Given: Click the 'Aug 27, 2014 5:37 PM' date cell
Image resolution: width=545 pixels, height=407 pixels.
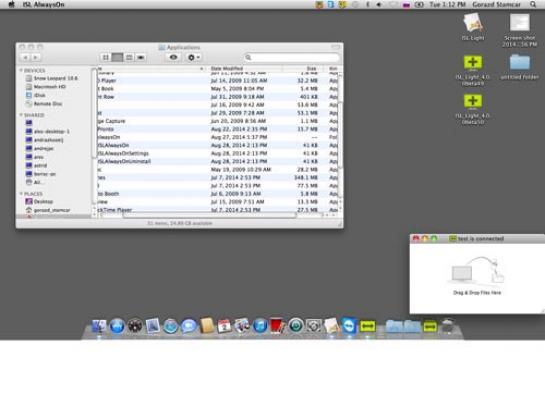Looking at the screenshot, I should [x=239, y=137].
